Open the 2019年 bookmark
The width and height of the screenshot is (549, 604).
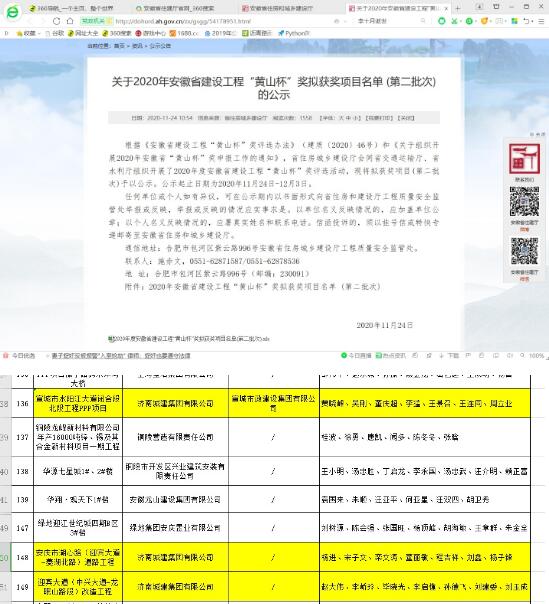(220, 34)
